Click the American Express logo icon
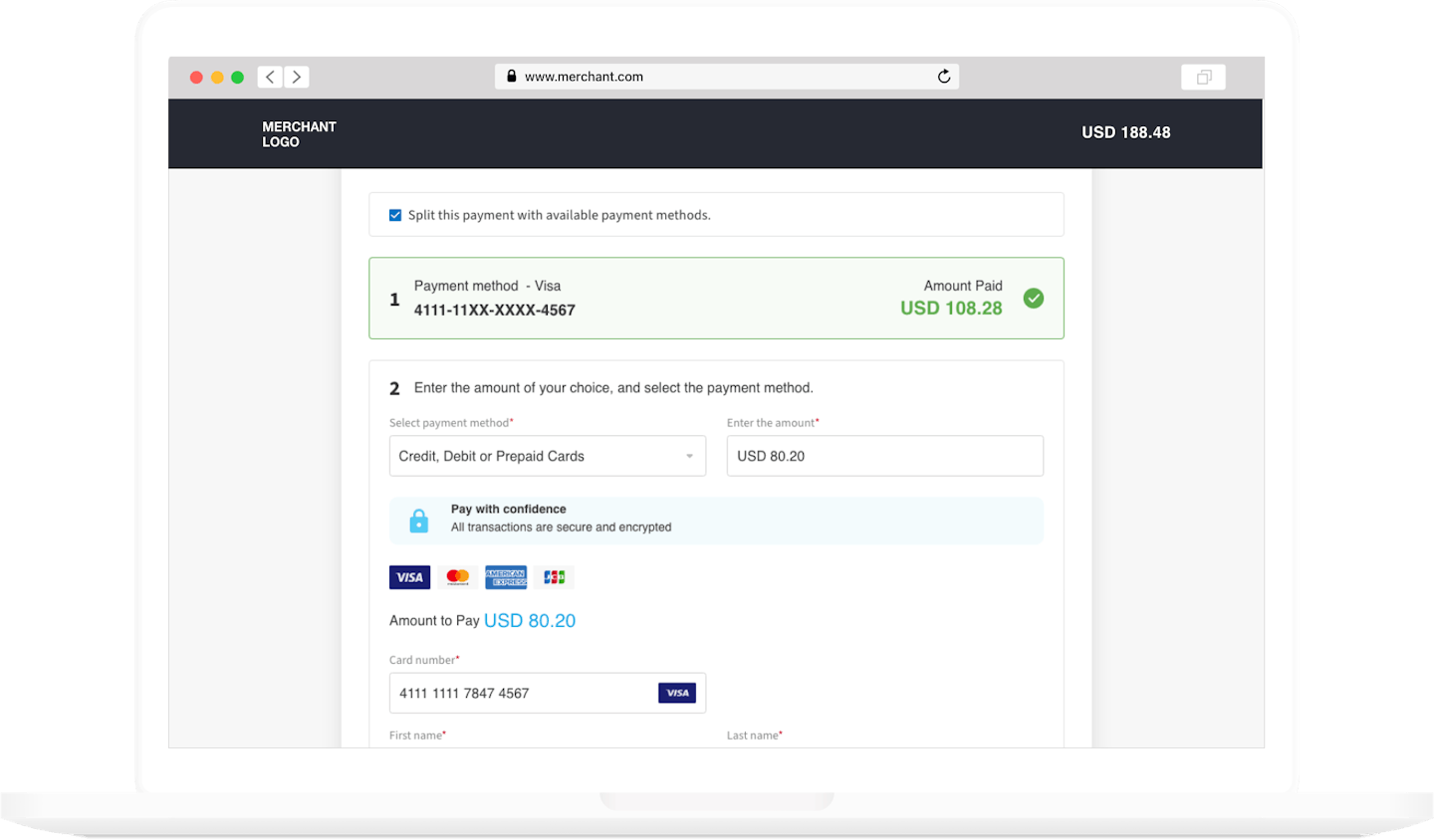 tap(506, 577)
